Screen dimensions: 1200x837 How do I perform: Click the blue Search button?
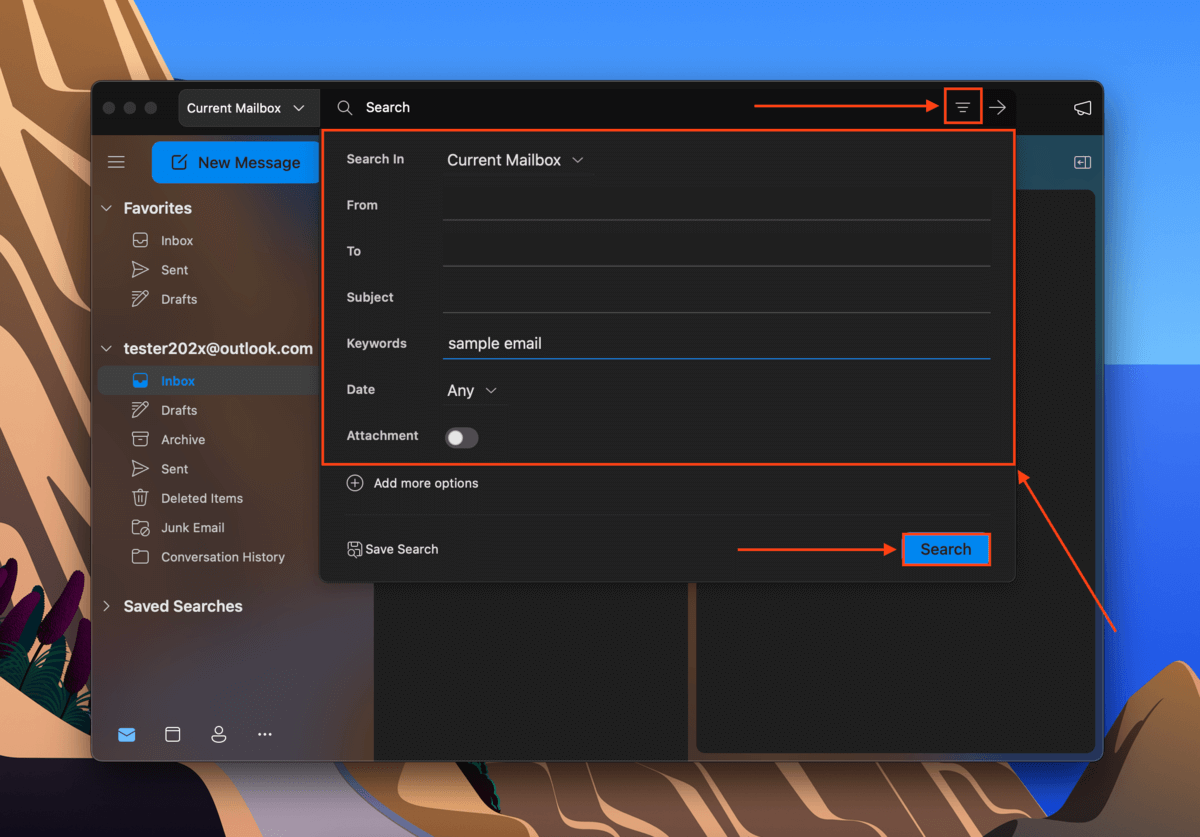[x=946, y=549]
